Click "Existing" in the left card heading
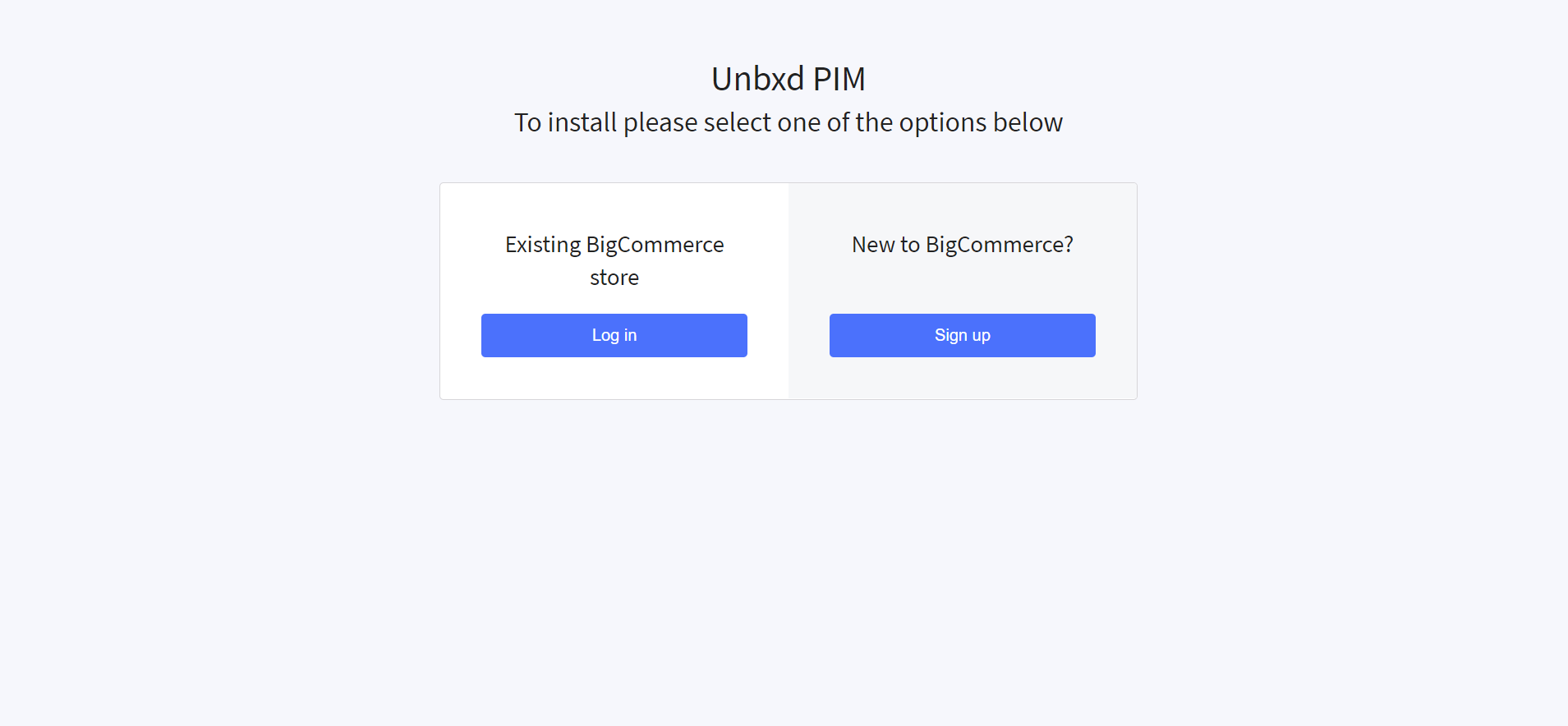 [543, 245]
